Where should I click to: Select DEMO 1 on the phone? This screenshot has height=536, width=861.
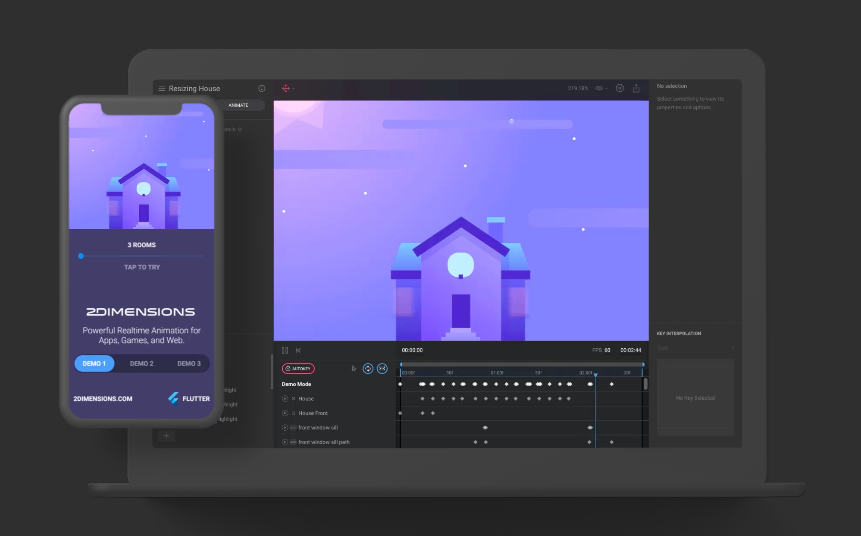pyautogui.click(x=94, y=364)
